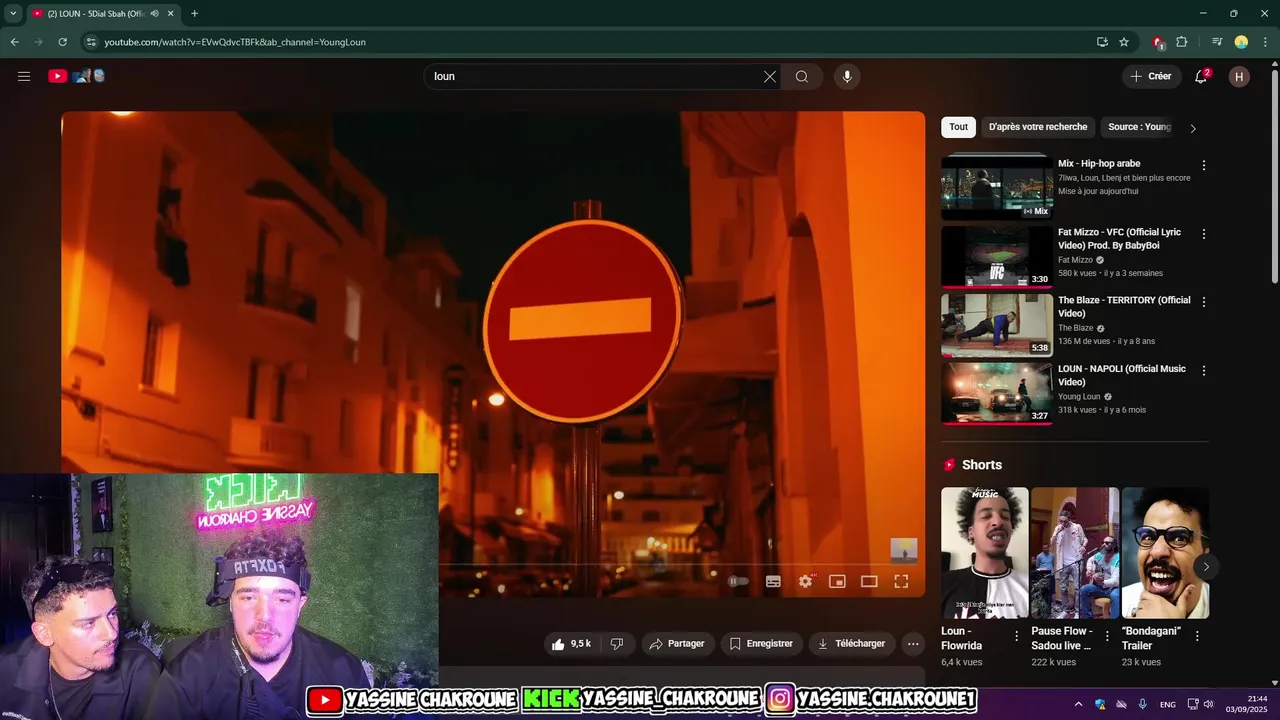Dislike the video
The width and height of the screenshot is (1280, 720).
[x=617, y=644]
